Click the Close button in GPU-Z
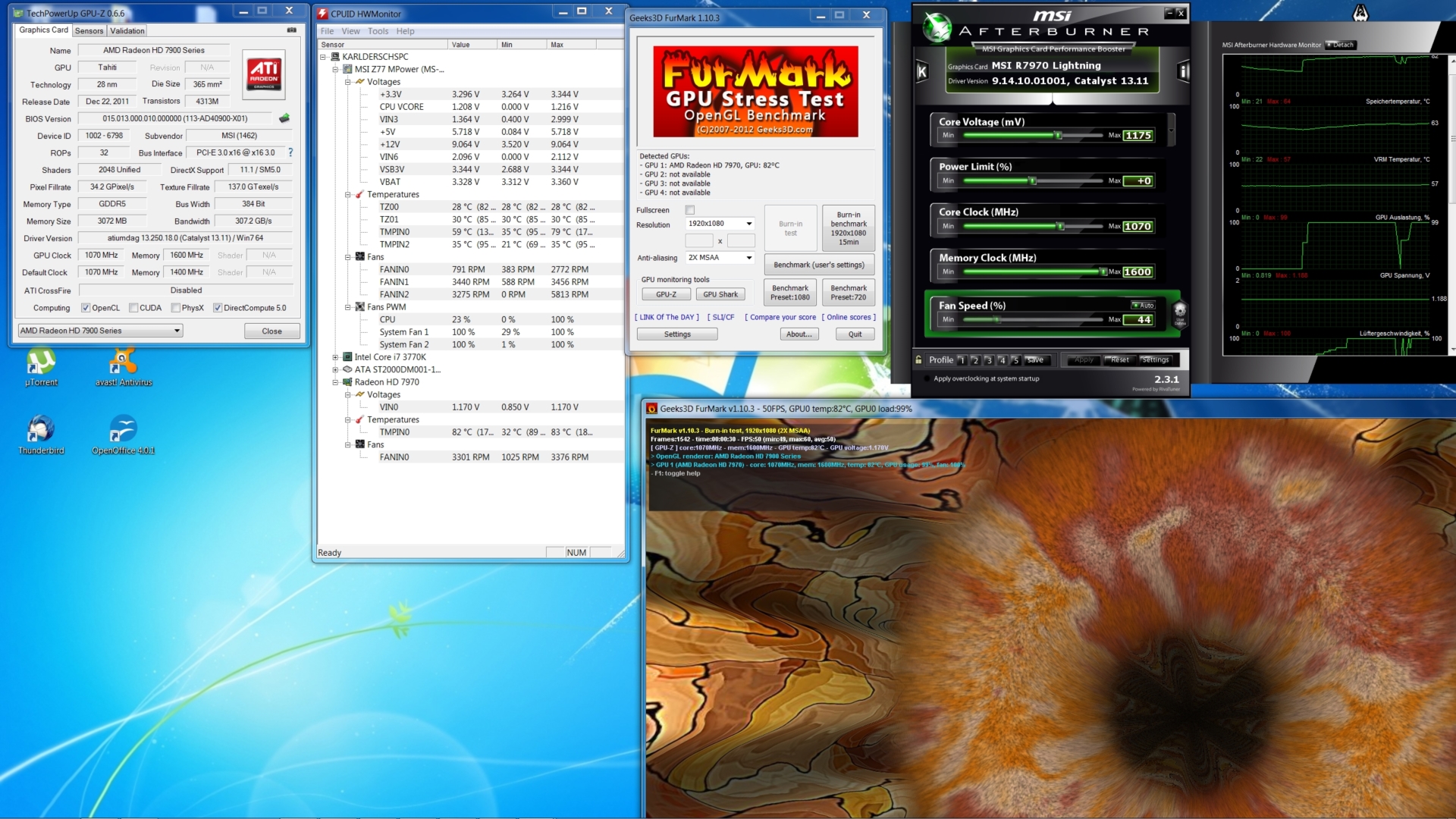This screenshot has height=819, width=1456. coord(271,331)
